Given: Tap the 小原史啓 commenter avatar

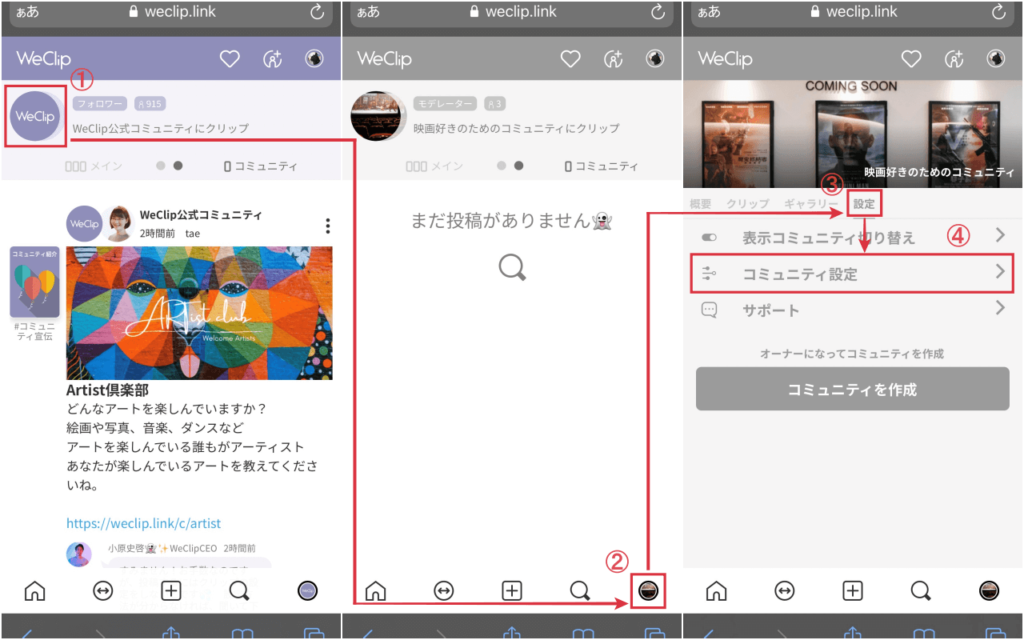Looking at the screenshot, I should (79, 554).
